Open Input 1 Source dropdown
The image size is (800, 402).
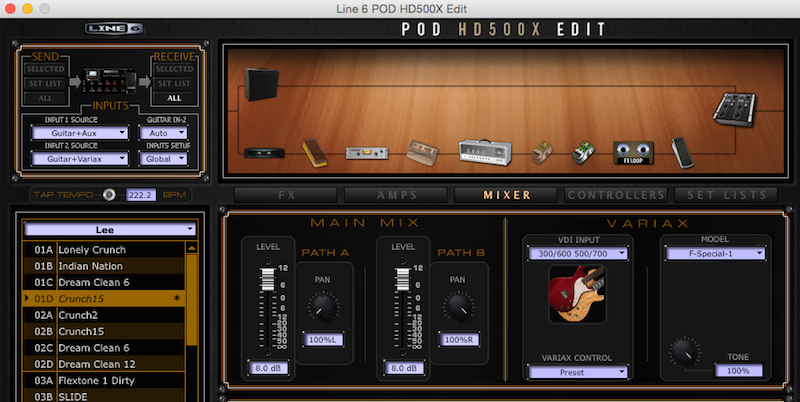(x=80, y=132)
